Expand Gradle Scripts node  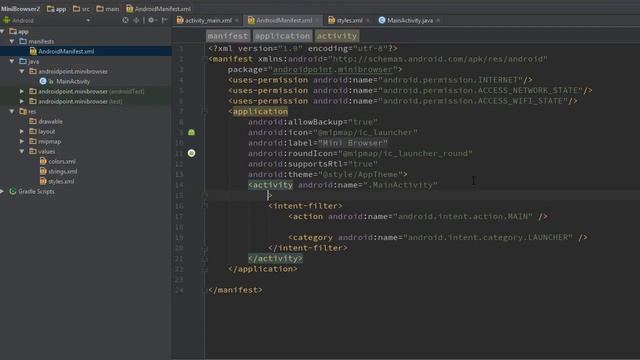tap(2, 191)
